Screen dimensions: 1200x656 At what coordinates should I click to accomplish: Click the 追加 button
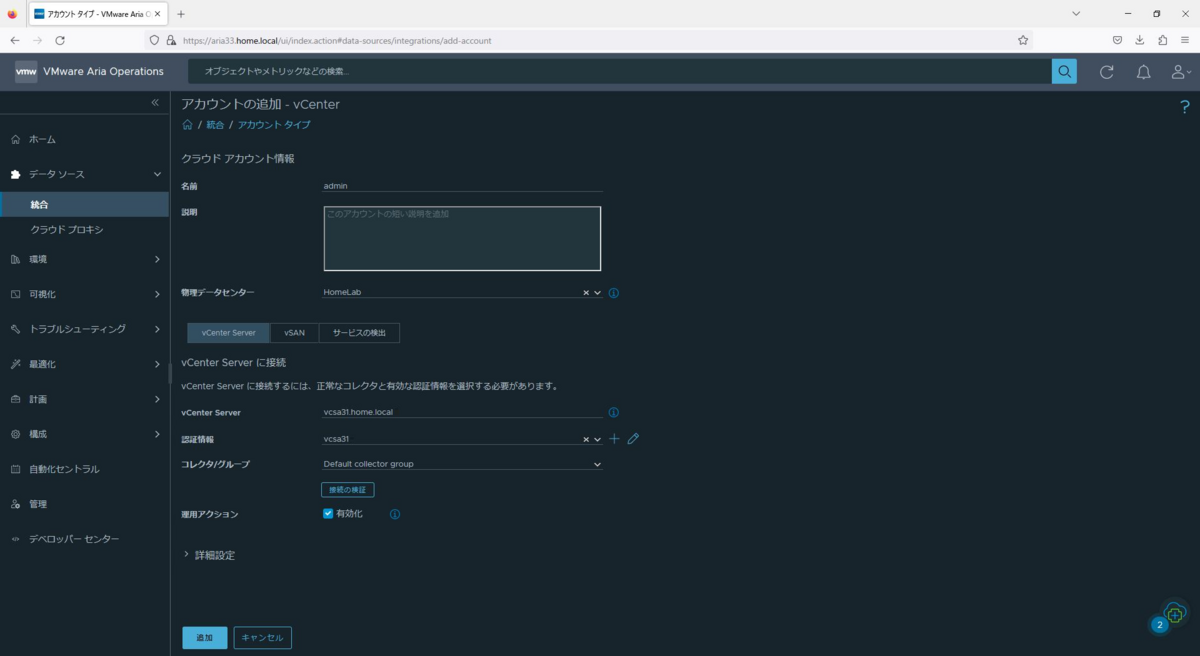[x=204, y=638]
